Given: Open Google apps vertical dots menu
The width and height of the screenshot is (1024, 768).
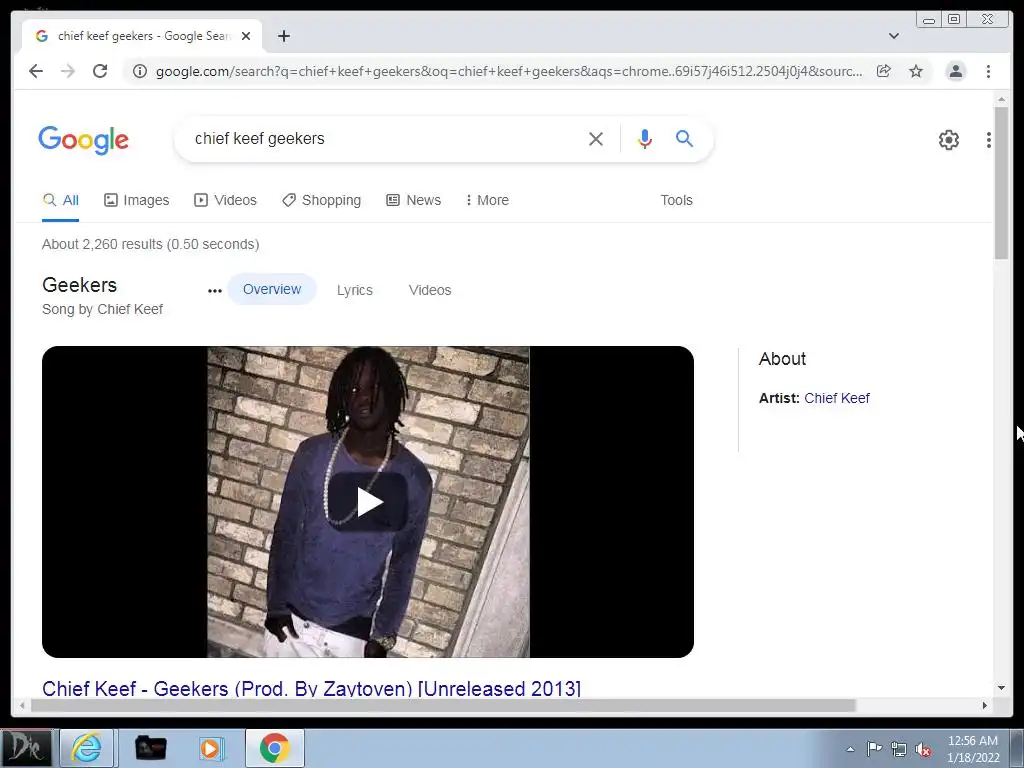Looking at the screenshot, I should click(x=989, y=140).
